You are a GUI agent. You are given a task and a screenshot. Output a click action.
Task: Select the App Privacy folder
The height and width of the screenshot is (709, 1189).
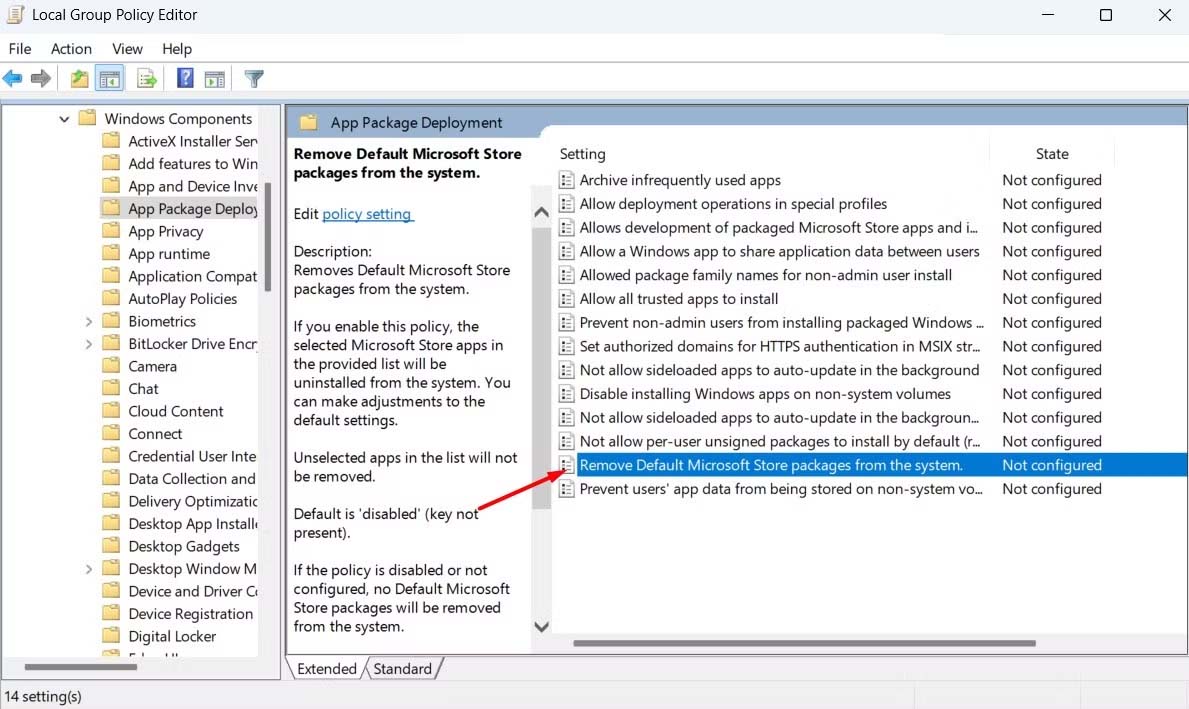click(165, 231)
